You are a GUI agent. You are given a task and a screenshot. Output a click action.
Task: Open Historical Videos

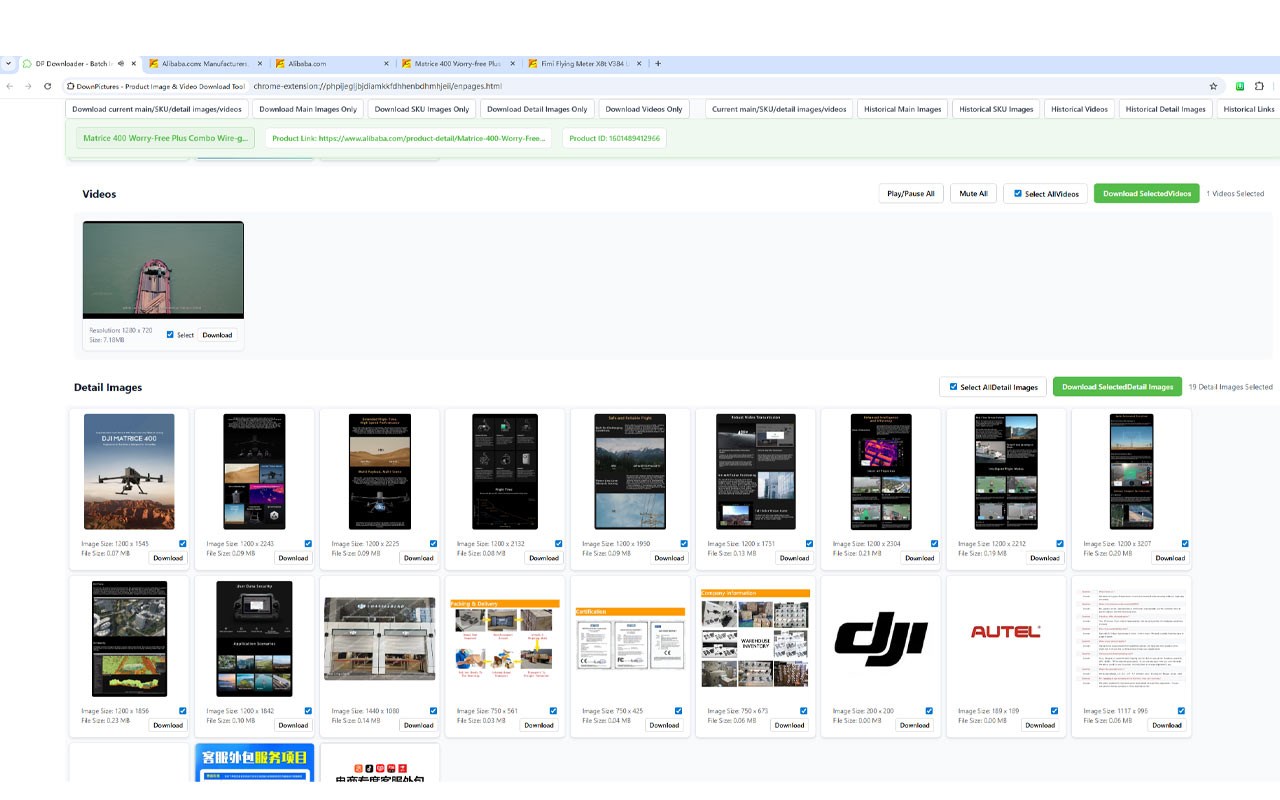pos(1079,109)
